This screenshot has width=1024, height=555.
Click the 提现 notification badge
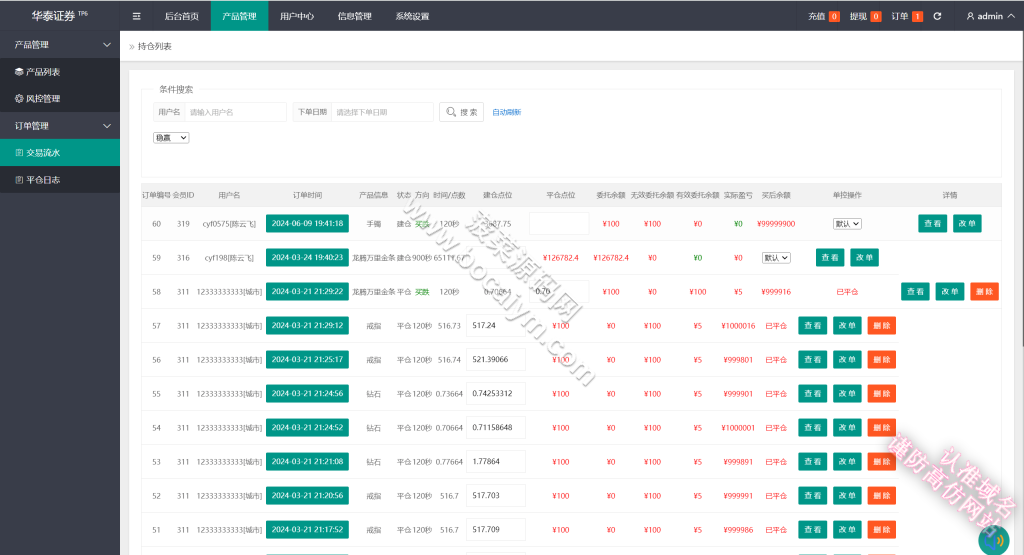coord(876,16)
